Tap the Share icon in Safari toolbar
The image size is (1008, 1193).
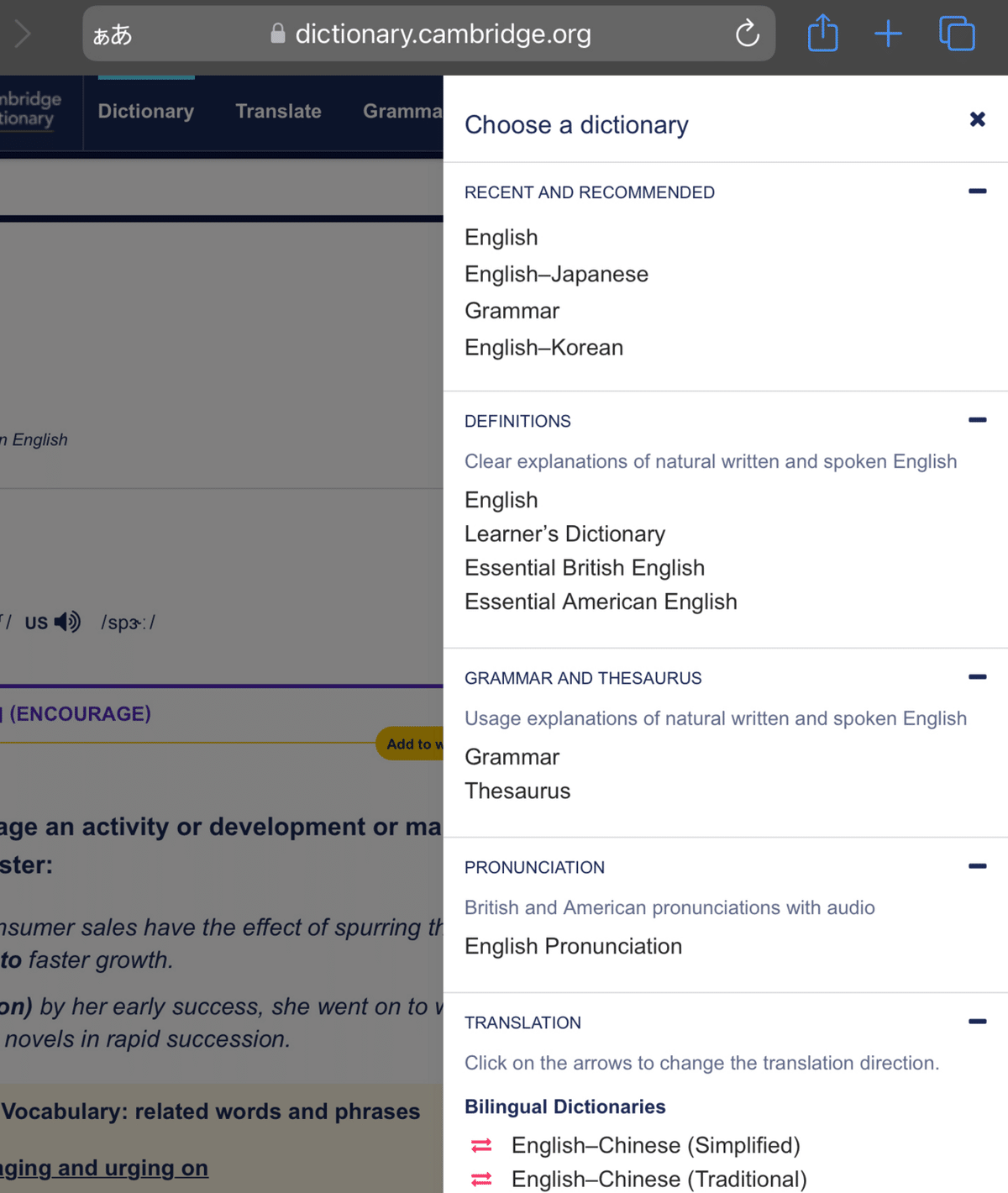click(x=822, y=34)
